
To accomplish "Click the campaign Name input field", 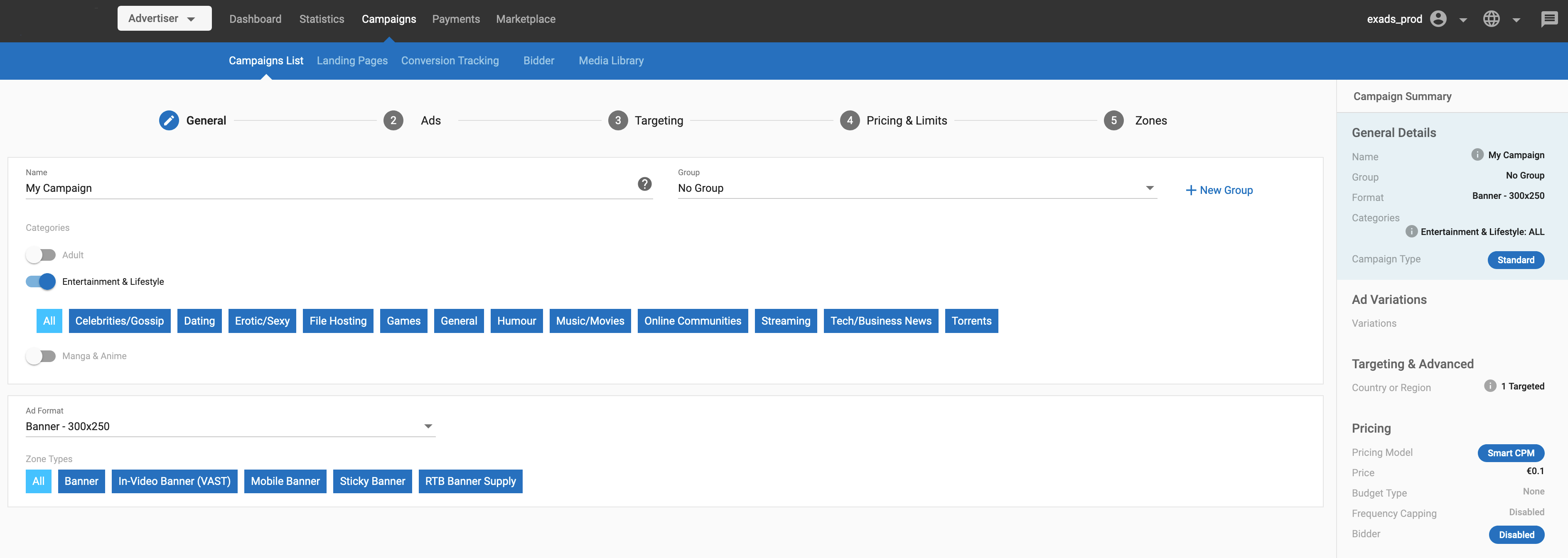I will (329, 188).
